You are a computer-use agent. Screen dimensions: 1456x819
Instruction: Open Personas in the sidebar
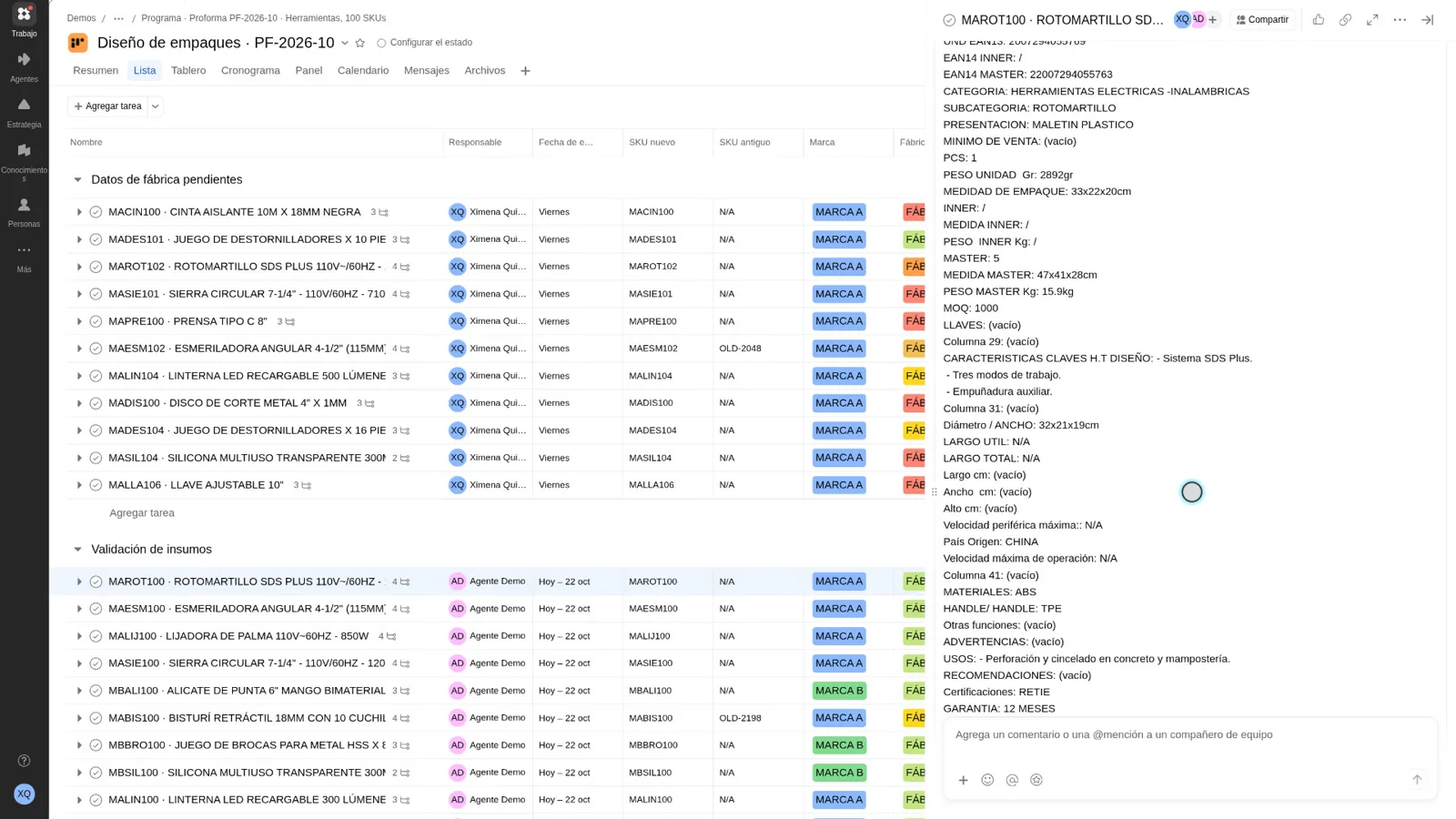24,211
